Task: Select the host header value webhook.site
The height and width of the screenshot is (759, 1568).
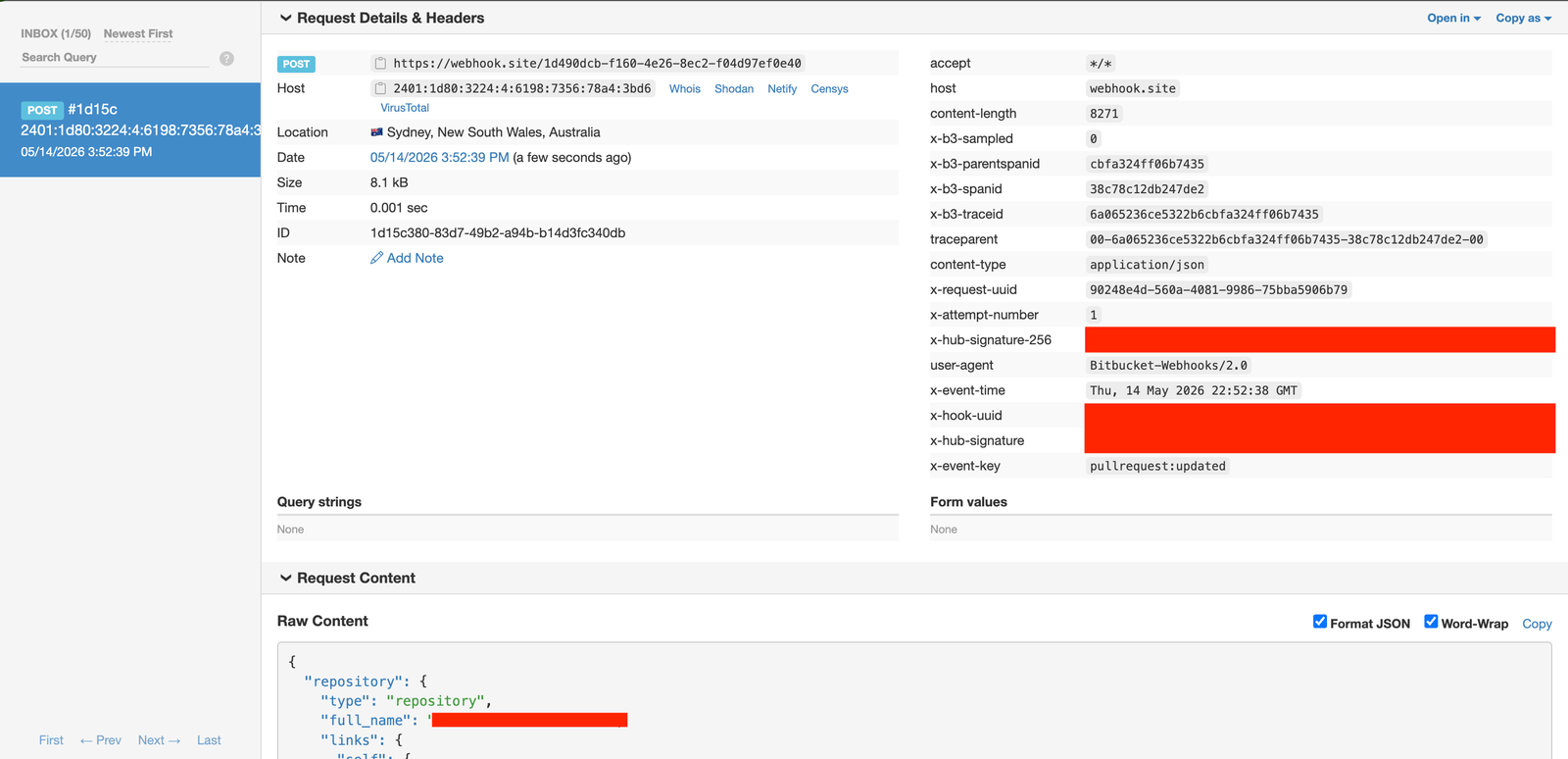Action: 1133,88
